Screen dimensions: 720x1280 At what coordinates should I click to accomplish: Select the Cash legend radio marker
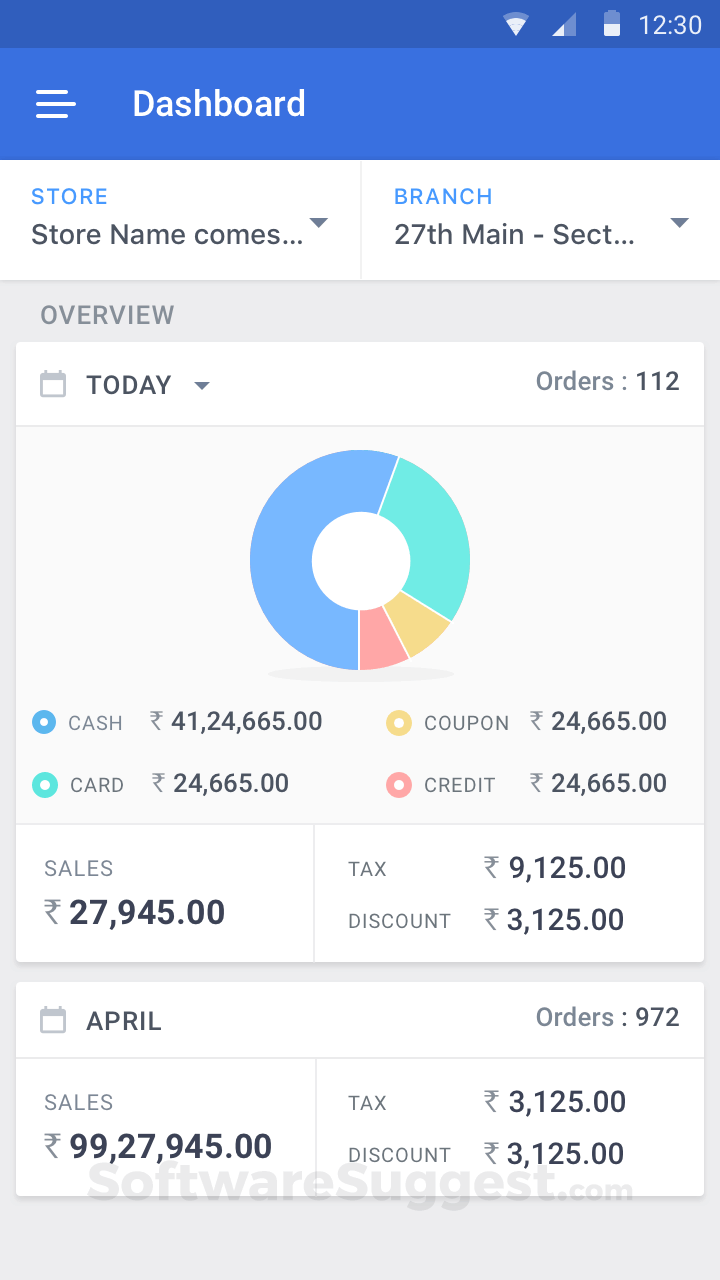(x=44, y=722)
